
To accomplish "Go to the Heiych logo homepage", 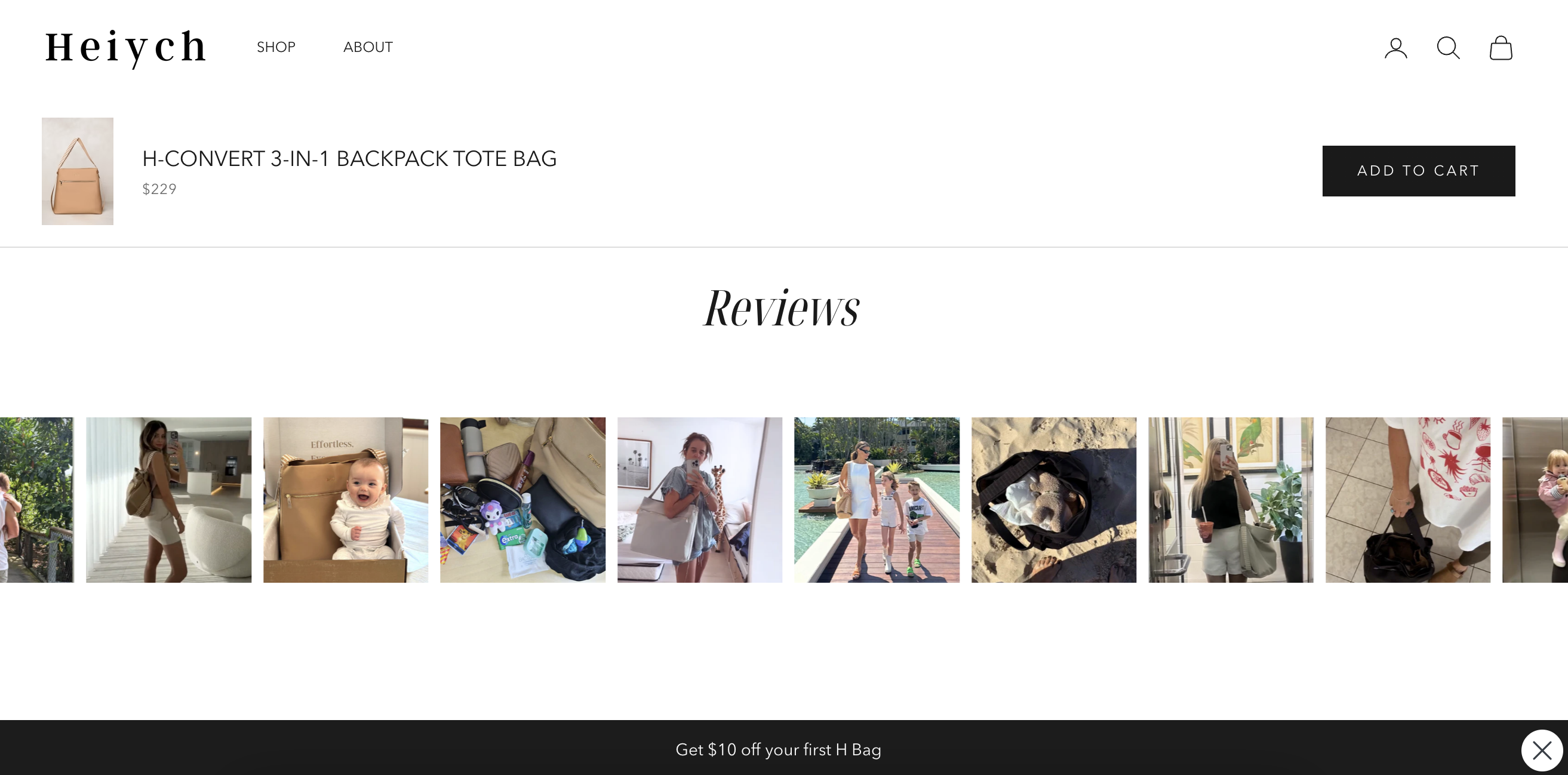I will (126, 48).
